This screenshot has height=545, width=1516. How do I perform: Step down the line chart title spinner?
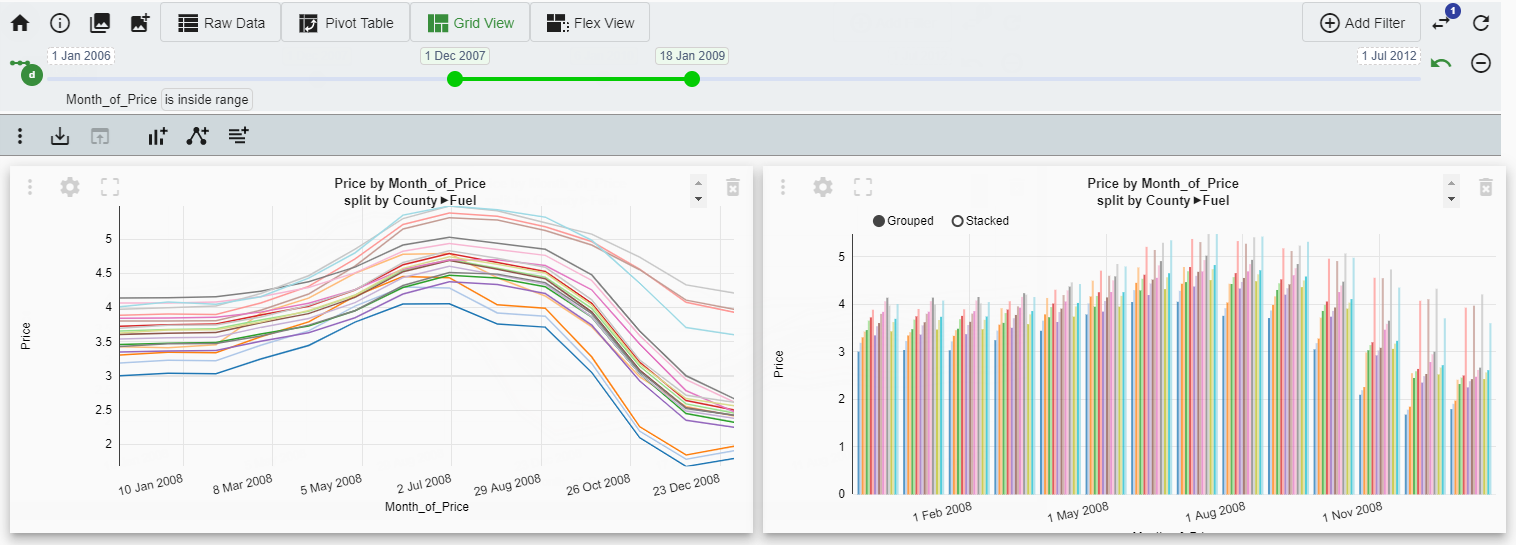pos(698,199)
